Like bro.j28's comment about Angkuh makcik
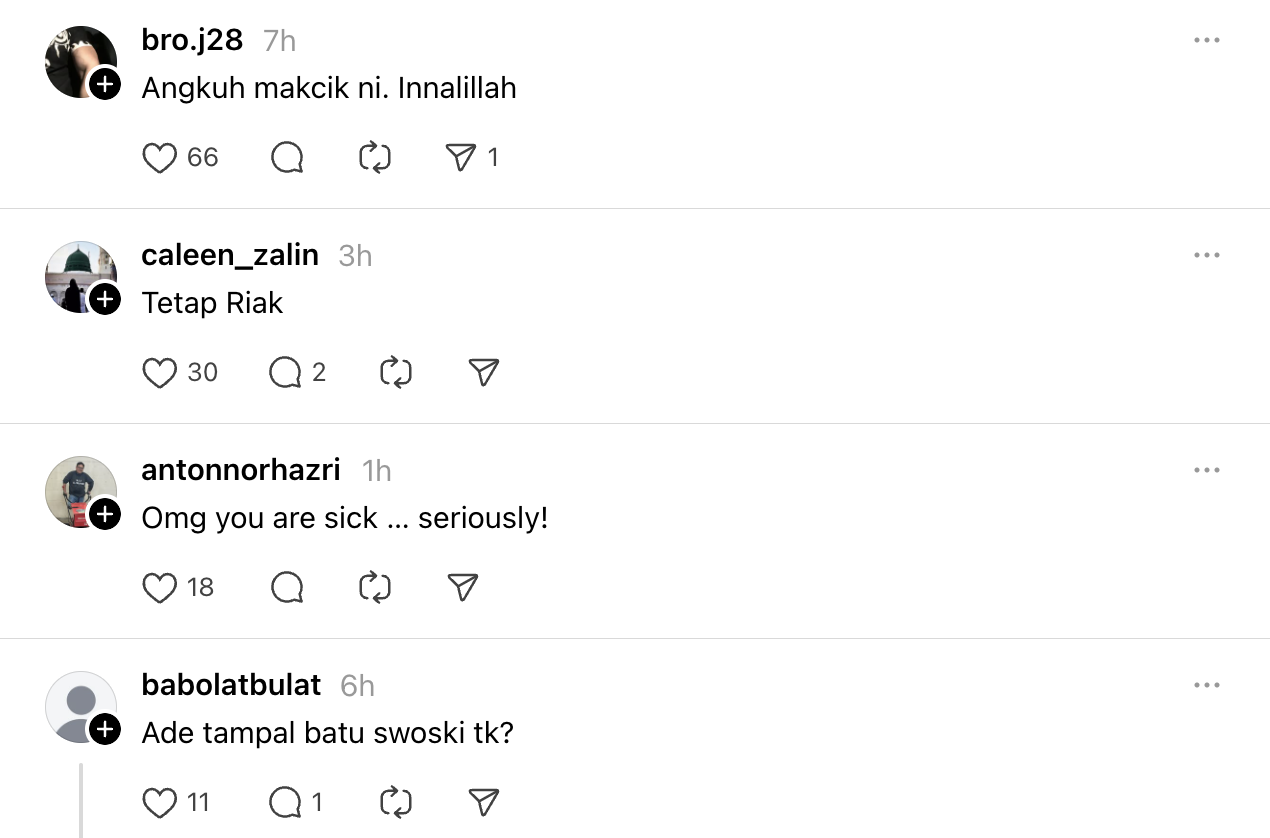The width and height of the screenshot is (1270, 838). (x=160, y=157)
